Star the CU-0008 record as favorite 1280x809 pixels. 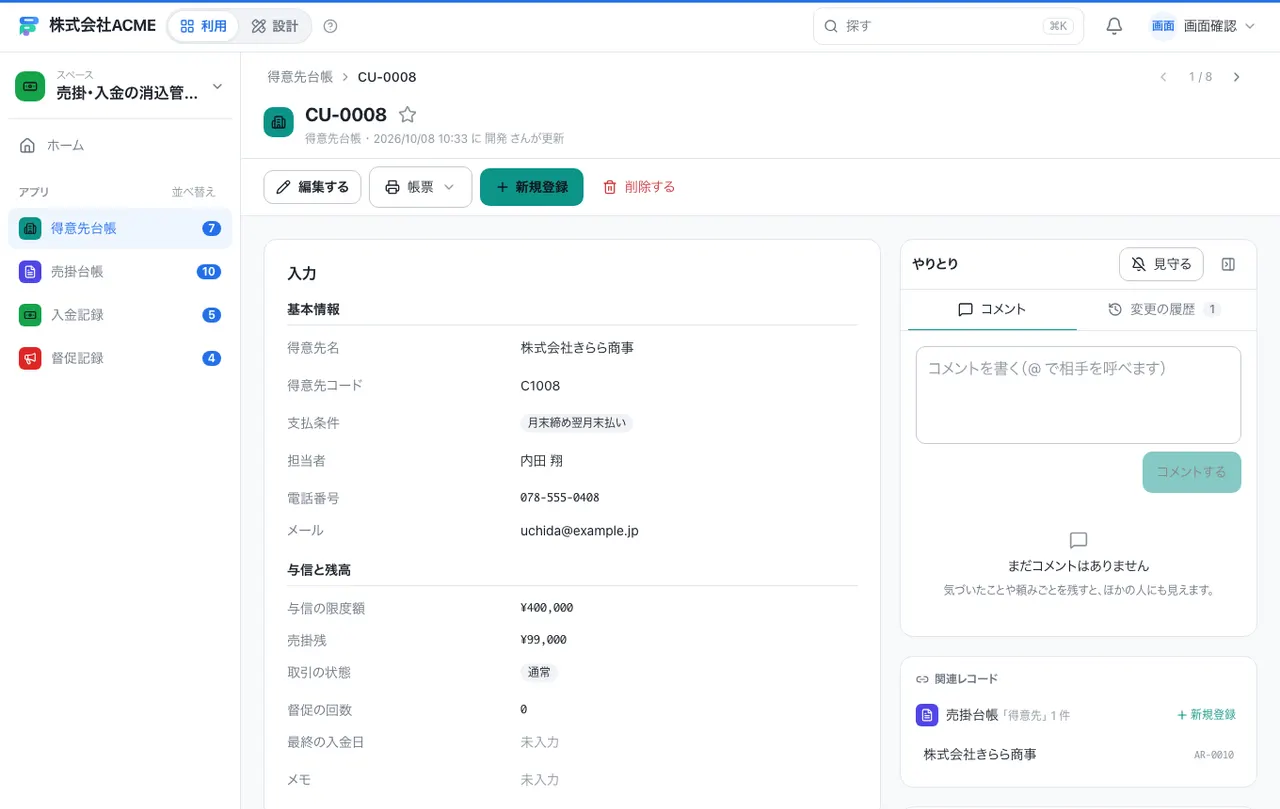(407, 115)
